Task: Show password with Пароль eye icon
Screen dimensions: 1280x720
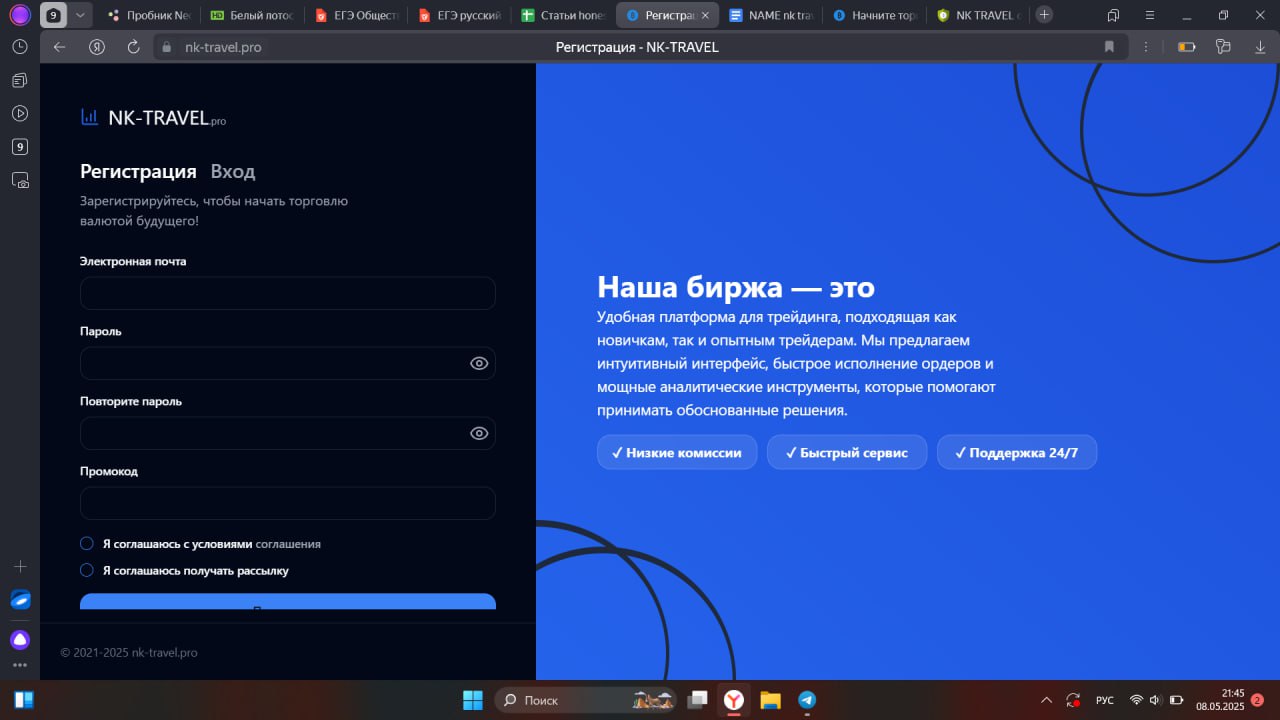Action: [x=479, y=363]
